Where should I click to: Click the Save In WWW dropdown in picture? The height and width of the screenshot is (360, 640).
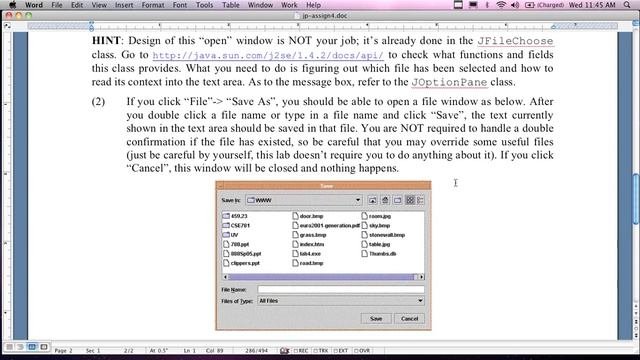[304, 200]
